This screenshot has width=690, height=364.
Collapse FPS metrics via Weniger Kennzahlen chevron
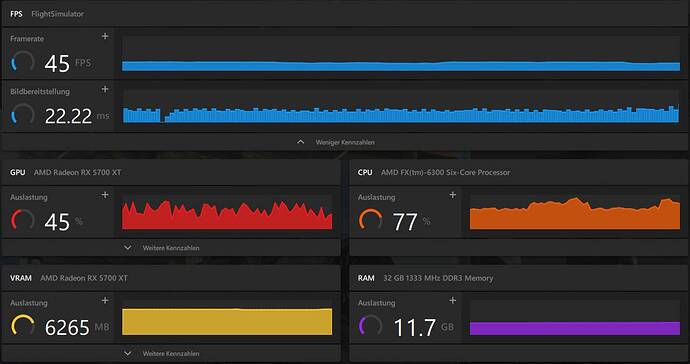click(x=301, y=142)
